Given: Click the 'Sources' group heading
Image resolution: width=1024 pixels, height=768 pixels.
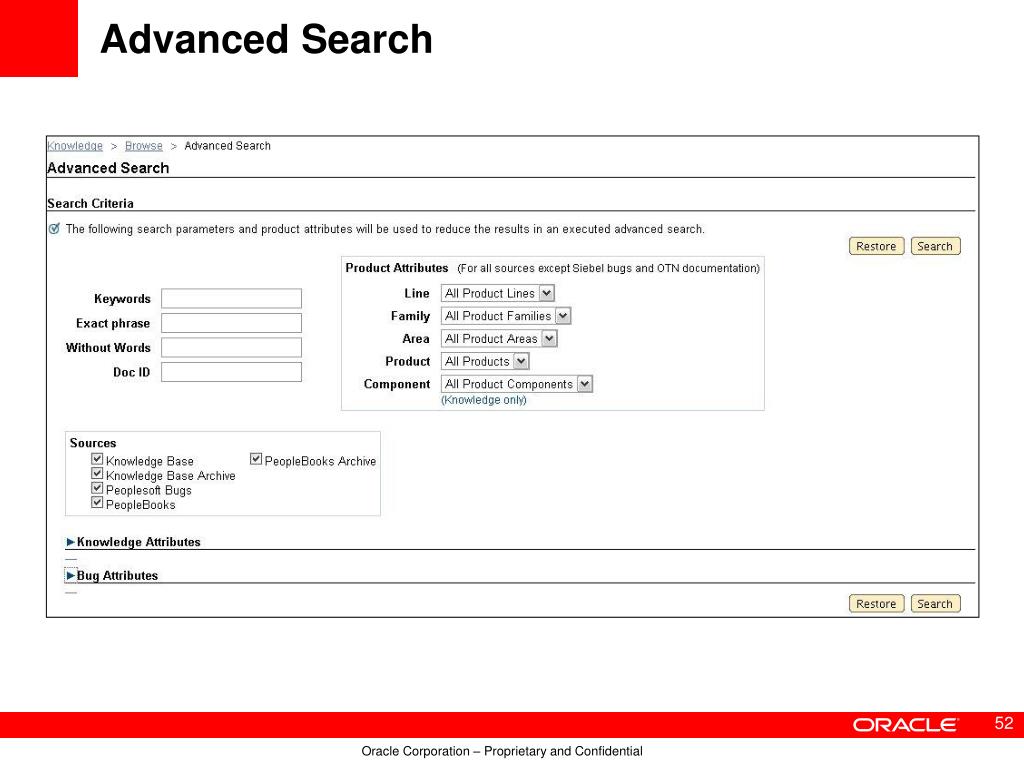Looking at the screenshot, I should click(x=93, y=443).
